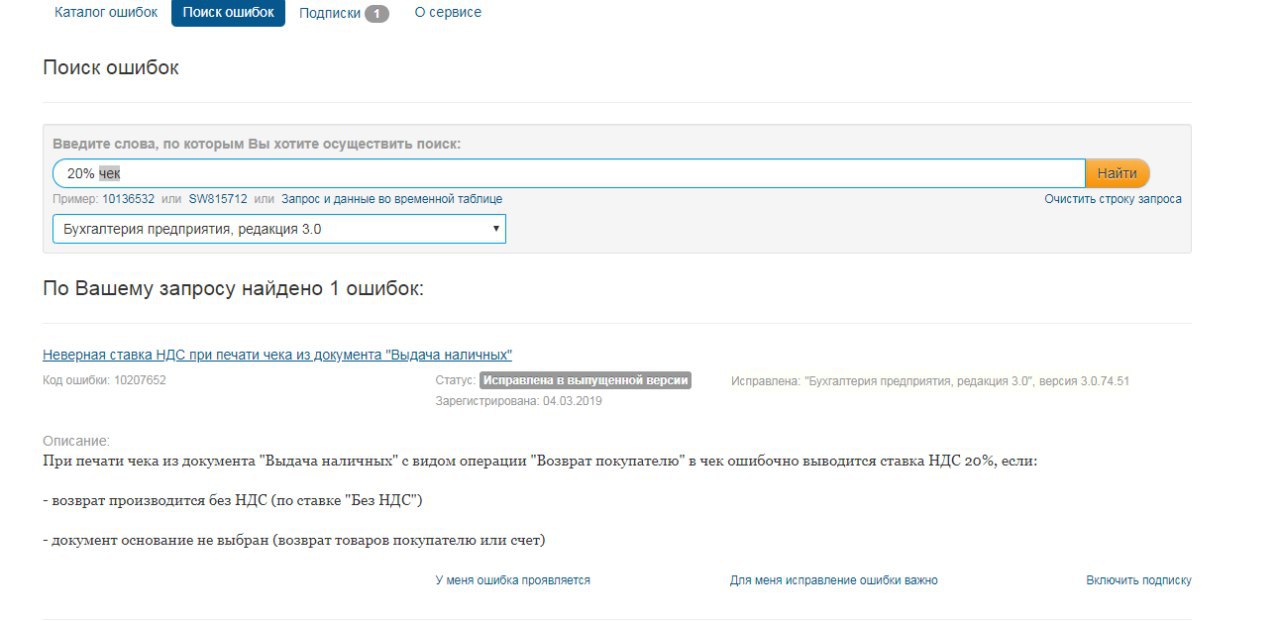Screen dimensions: 1280x621
Task: Select the "Поиск ошибок" tab
Action: click(228, 12)
